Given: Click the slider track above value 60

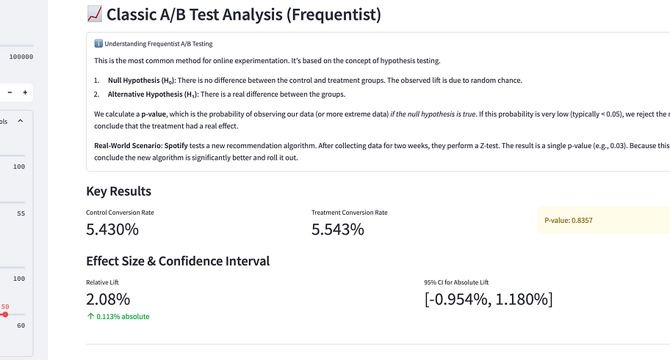Looking at the screenshot, I should click(12, 314).
